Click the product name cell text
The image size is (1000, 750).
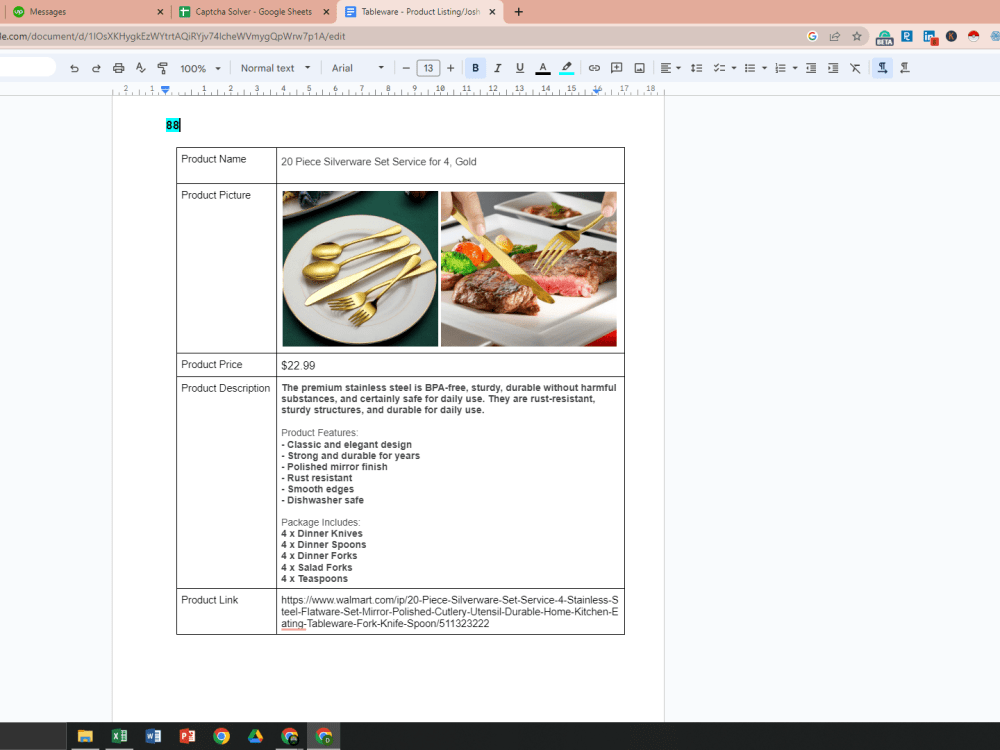point(379,162)
